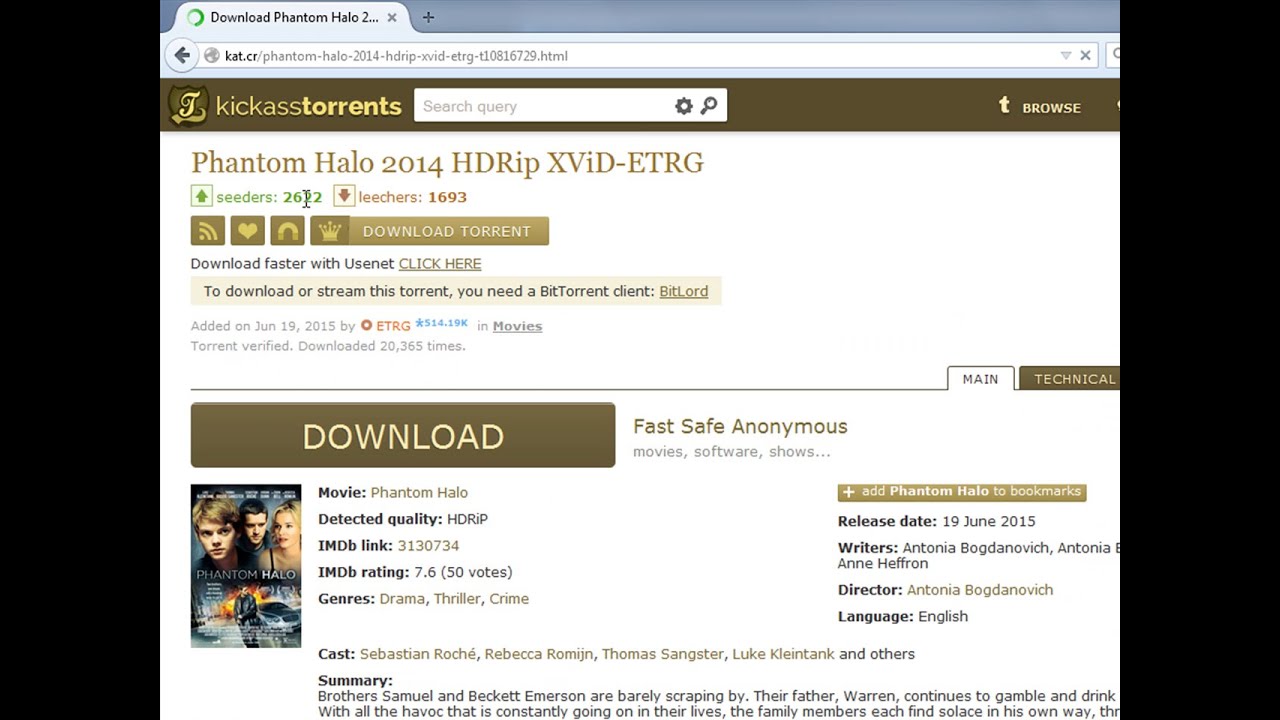Click the crown icon beside Download Torrent
The image size is (1280, 720).
330,231
